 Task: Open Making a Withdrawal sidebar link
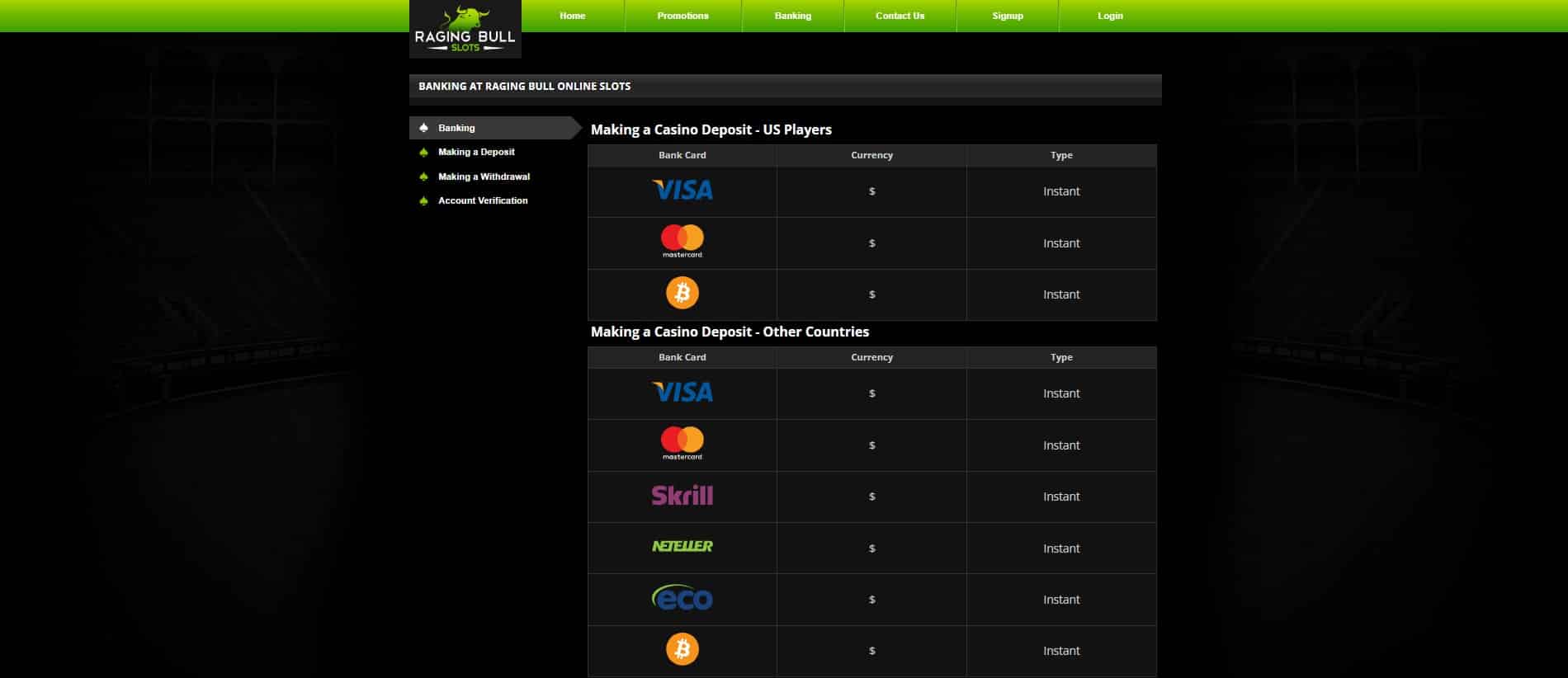(x=484, y=177)
